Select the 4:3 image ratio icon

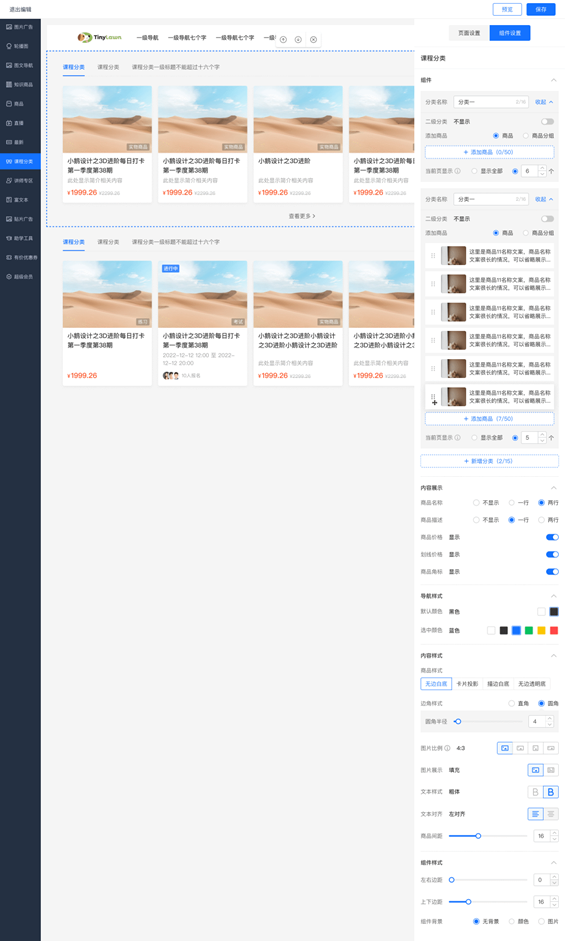click(505, 748)
